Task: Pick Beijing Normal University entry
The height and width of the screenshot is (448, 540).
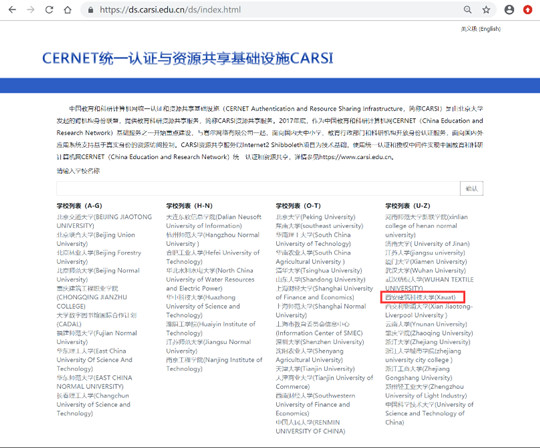Action: click(x=98, y=275)
